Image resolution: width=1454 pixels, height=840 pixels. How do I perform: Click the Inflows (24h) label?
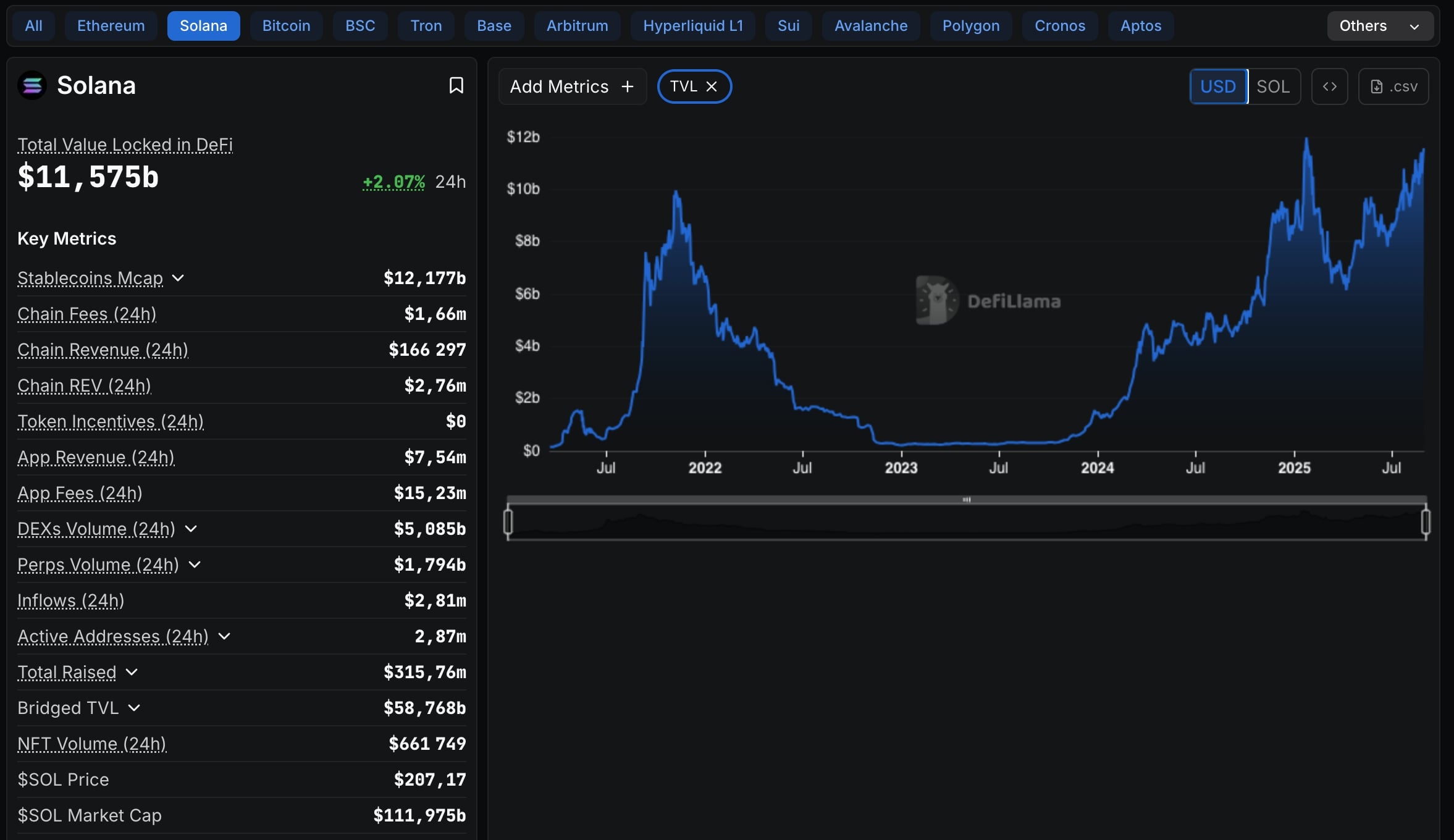[x=70, y=600]
